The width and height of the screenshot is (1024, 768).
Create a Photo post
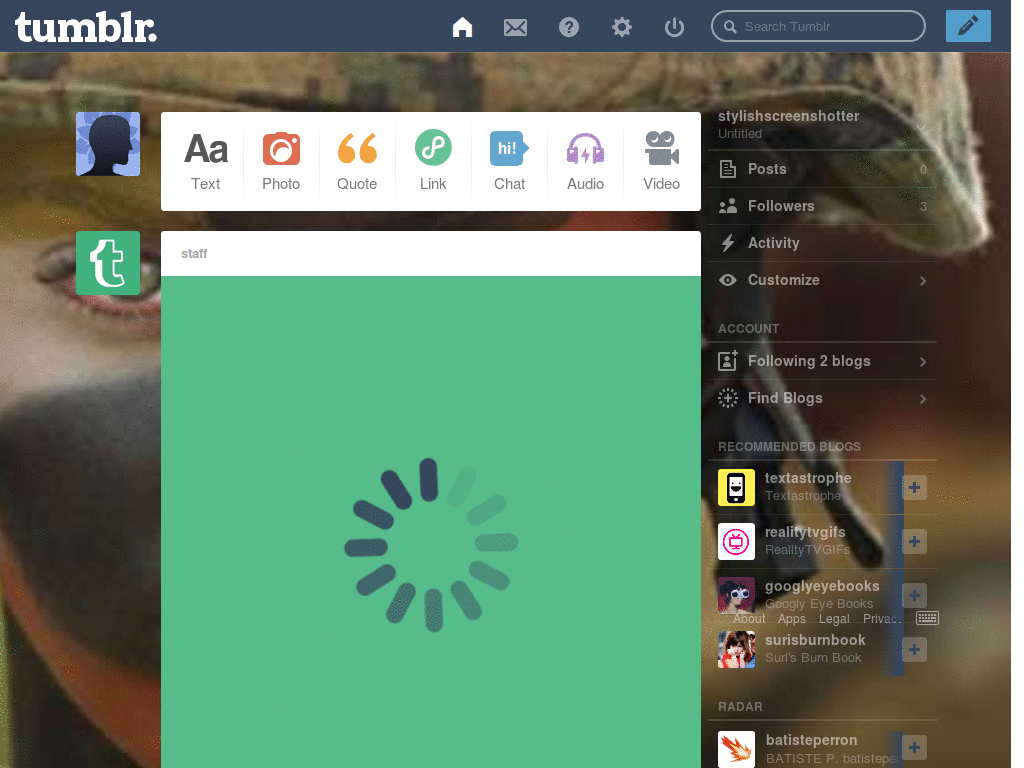tap(281, 161)
